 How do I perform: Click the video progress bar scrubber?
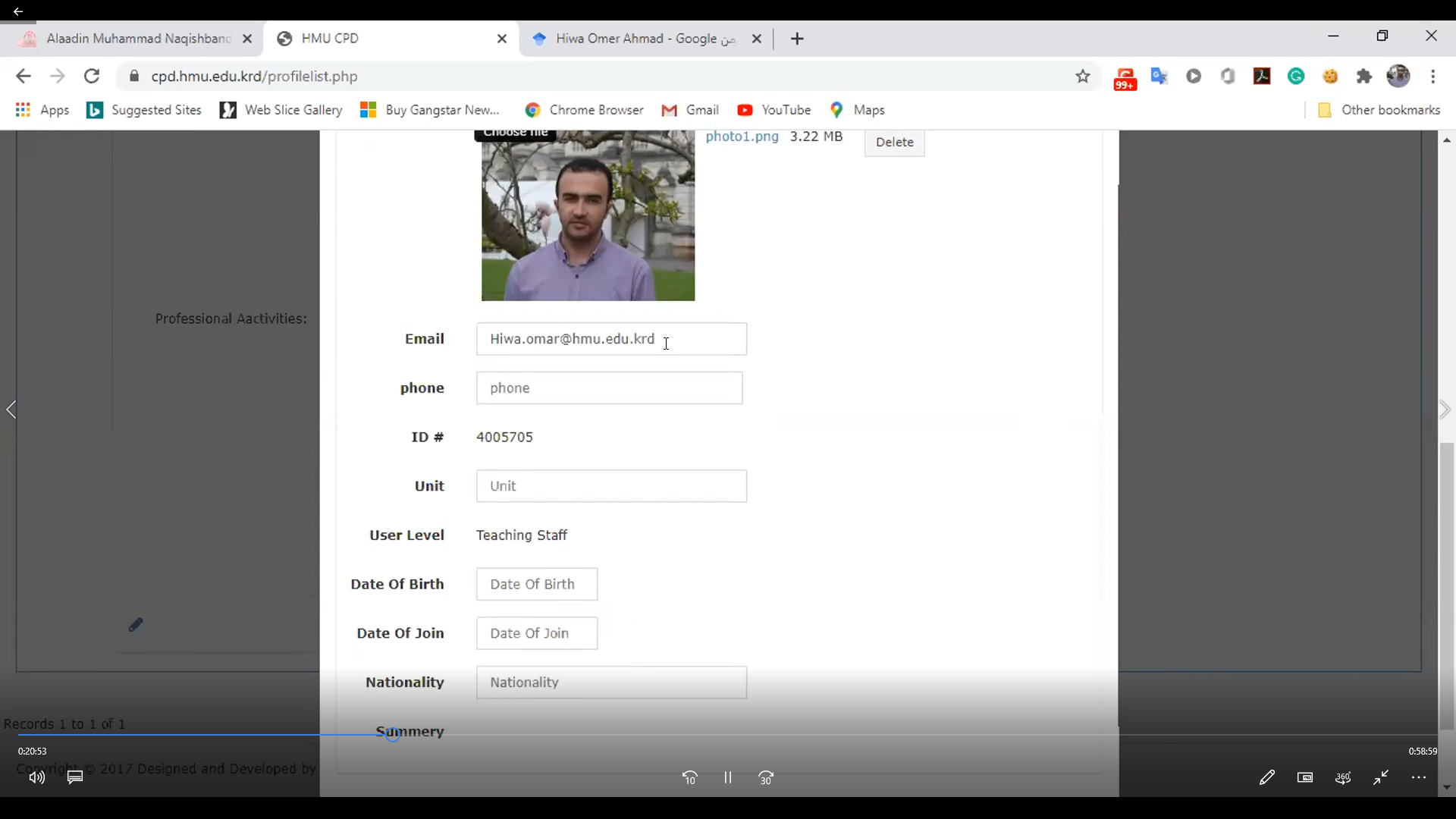pyautogui.click(x=392, y=734)
